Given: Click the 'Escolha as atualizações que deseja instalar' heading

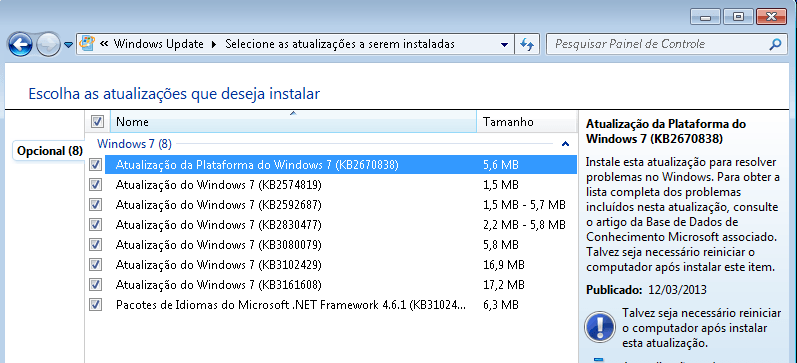Looking at the screenshot, I should click(174, 94).
